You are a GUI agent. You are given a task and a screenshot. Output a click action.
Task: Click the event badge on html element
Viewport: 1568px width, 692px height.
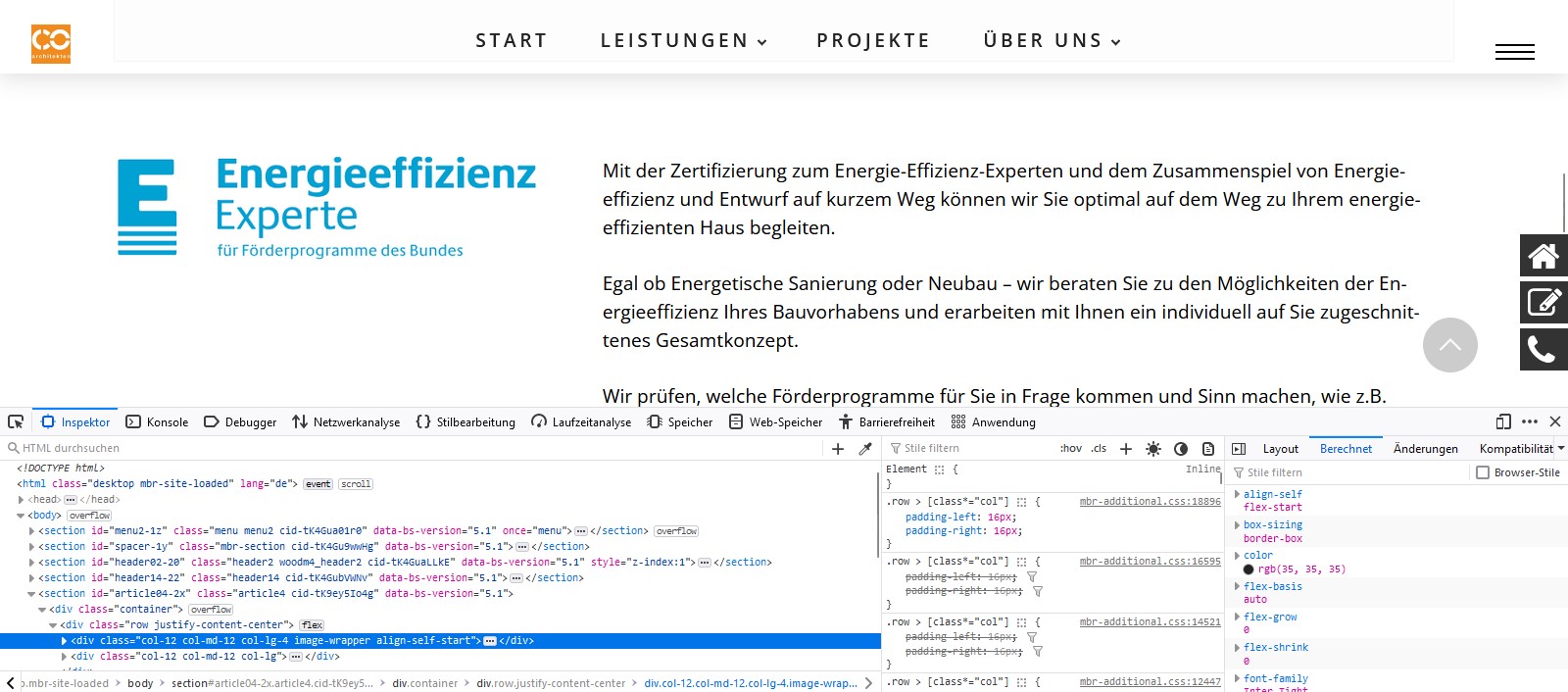pos(318,483)
